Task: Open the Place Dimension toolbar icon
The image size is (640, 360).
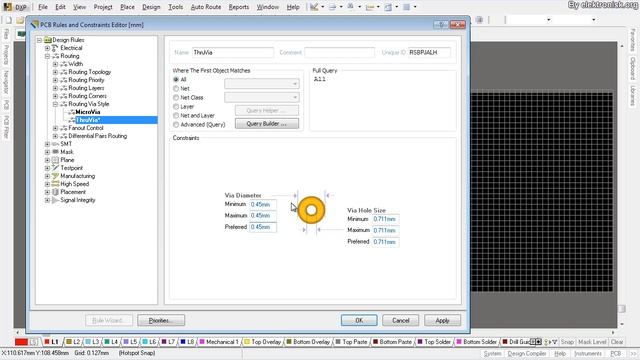Action: 369,7
